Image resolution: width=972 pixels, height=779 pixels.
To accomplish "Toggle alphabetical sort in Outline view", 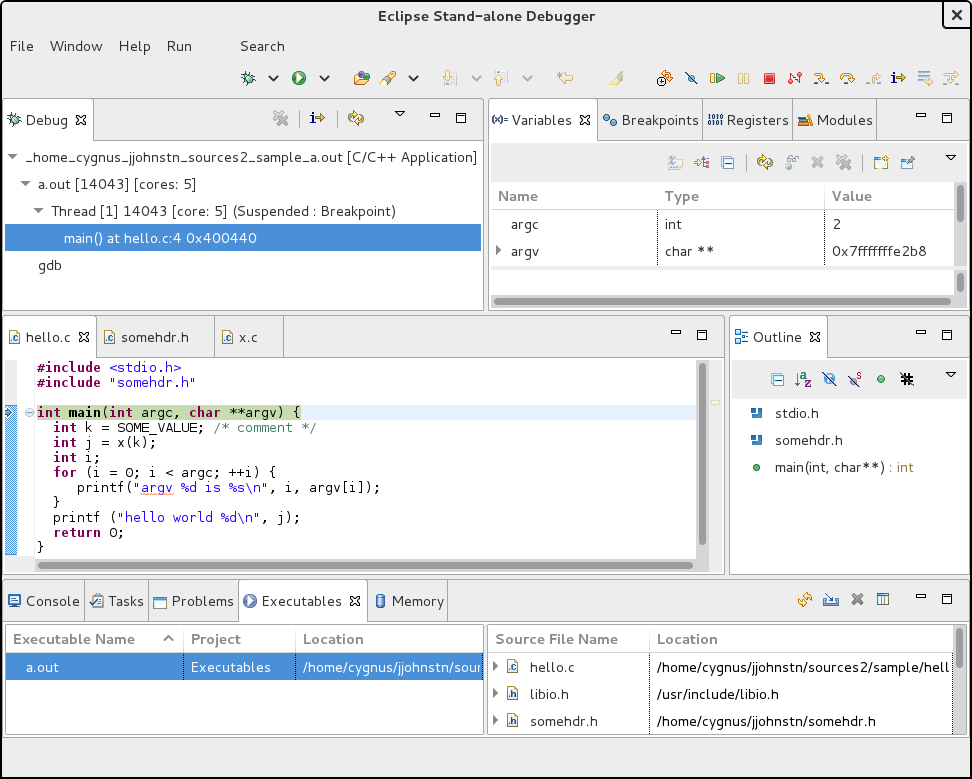I will pyautogui.click(x=803, y=379).
